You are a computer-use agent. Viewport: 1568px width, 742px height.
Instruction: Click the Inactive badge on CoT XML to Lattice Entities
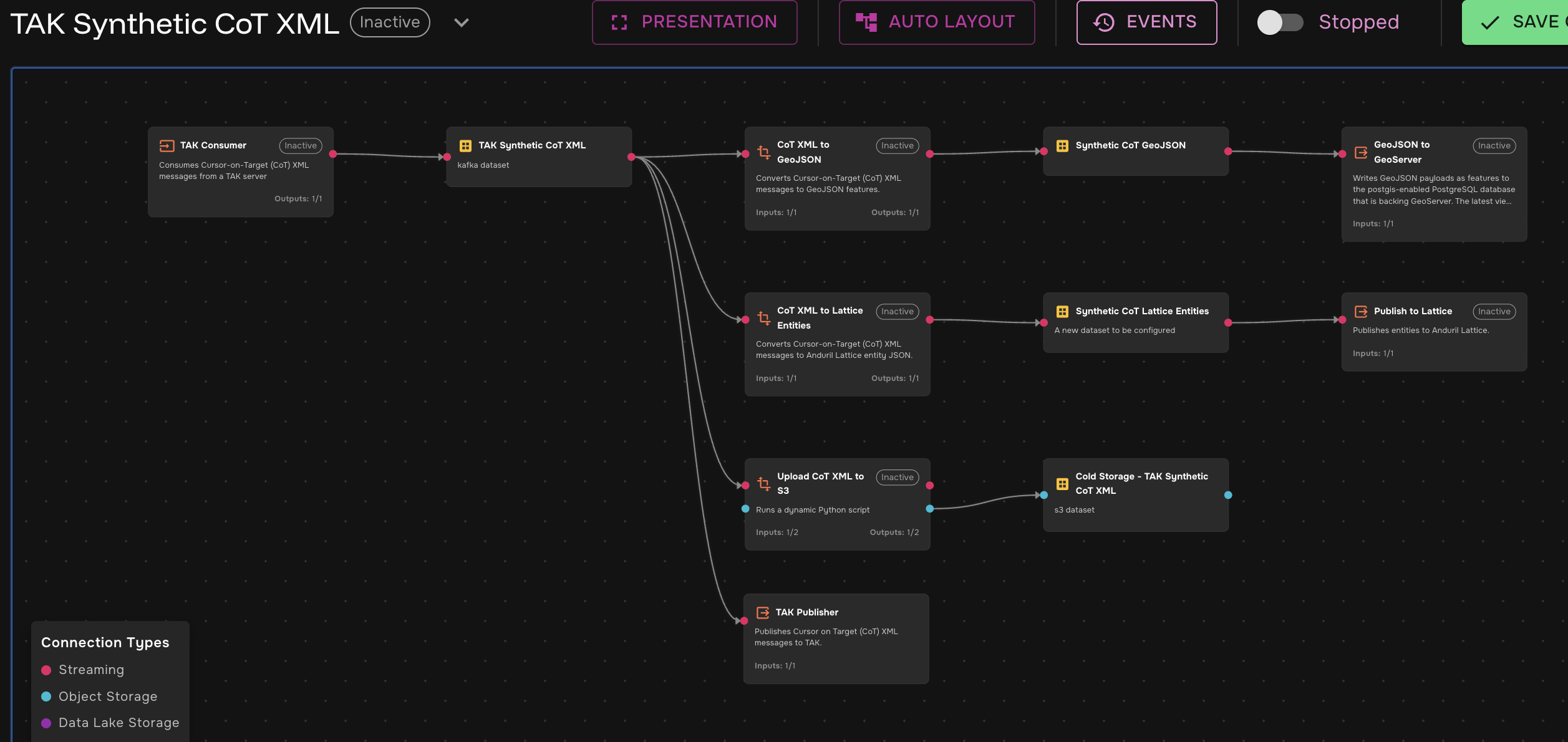click(898, 312)
